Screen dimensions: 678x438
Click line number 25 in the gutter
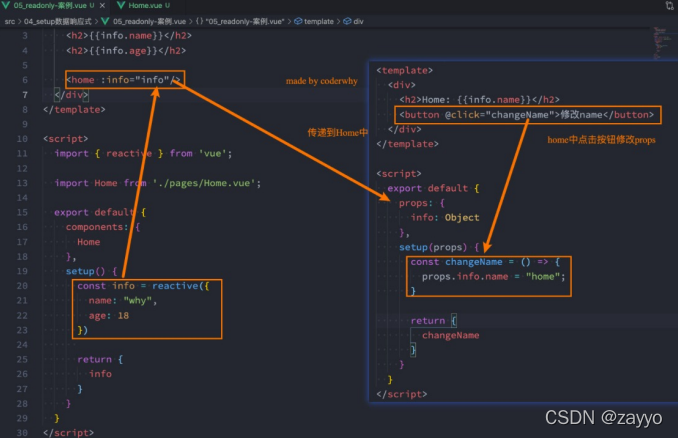tap(22, 359)
